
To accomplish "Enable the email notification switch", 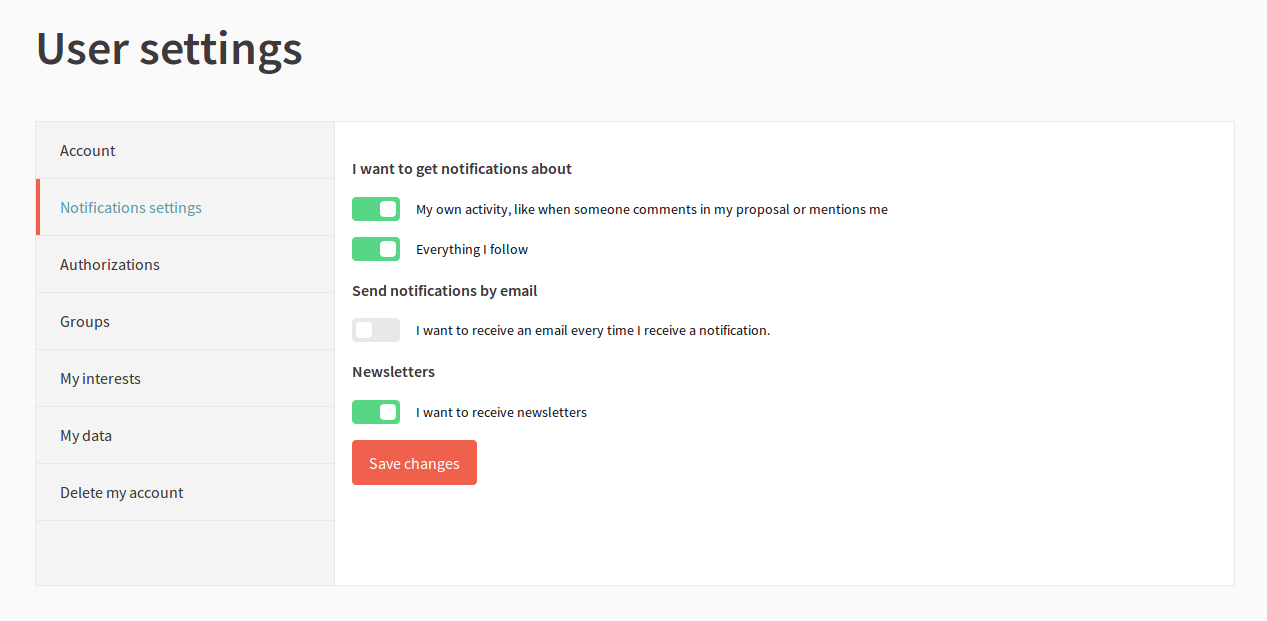I will coord(376,330).
